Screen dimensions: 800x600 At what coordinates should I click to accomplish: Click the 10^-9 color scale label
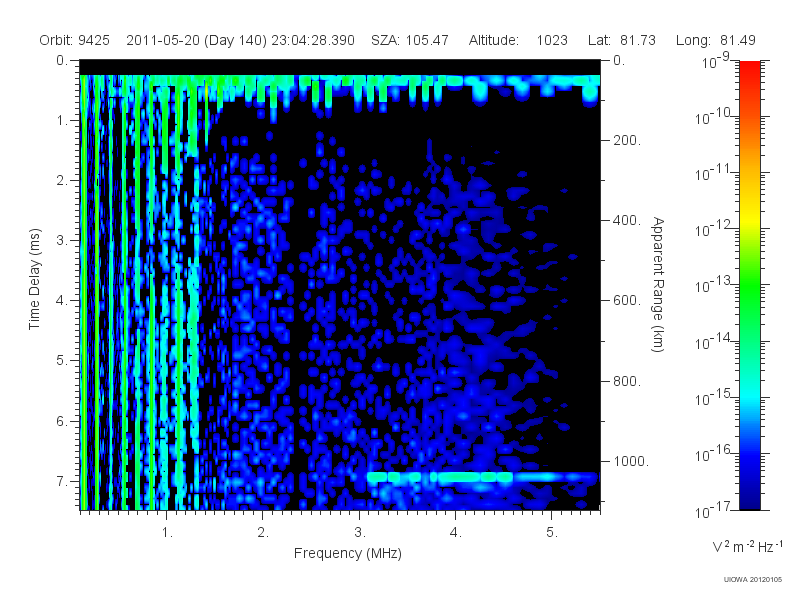click(x=716, y=61)
